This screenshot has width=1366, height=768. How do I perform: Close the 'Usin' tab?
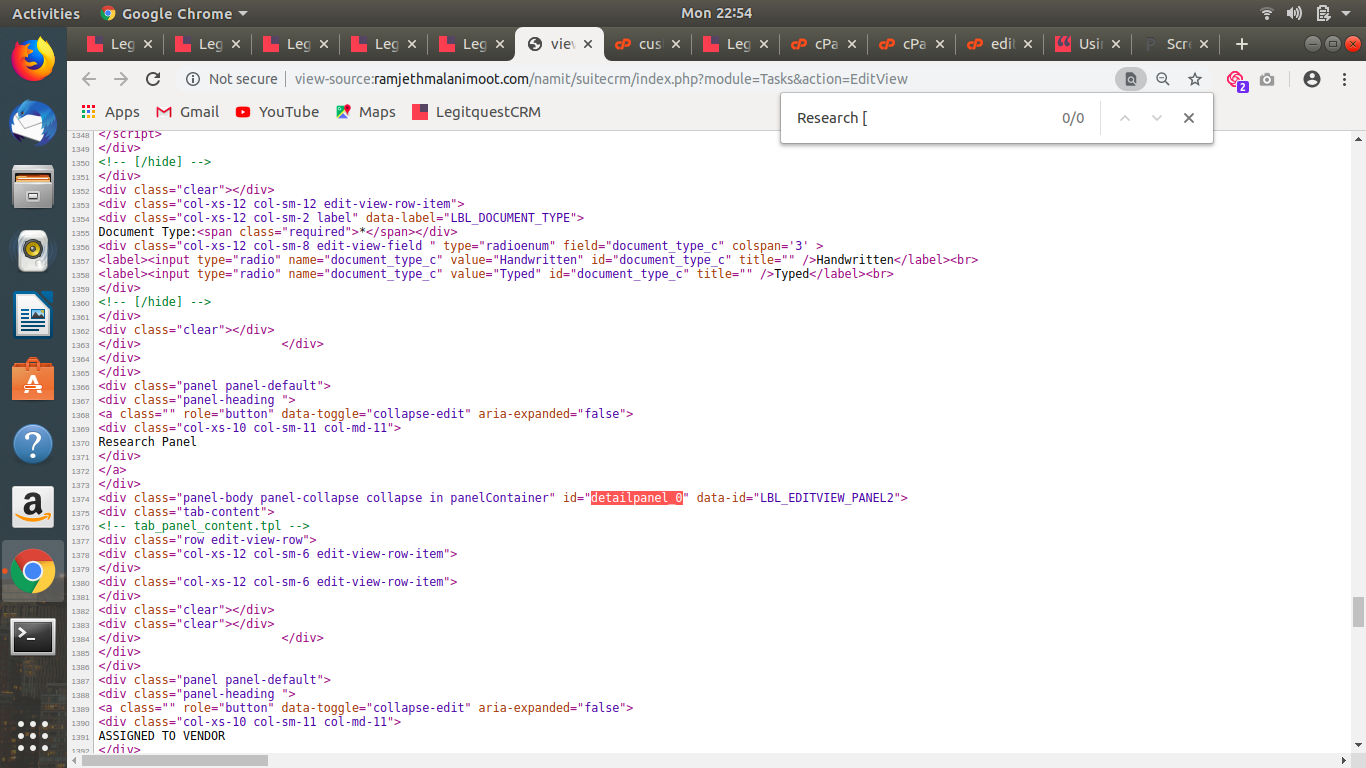[x=1115, y=44]
